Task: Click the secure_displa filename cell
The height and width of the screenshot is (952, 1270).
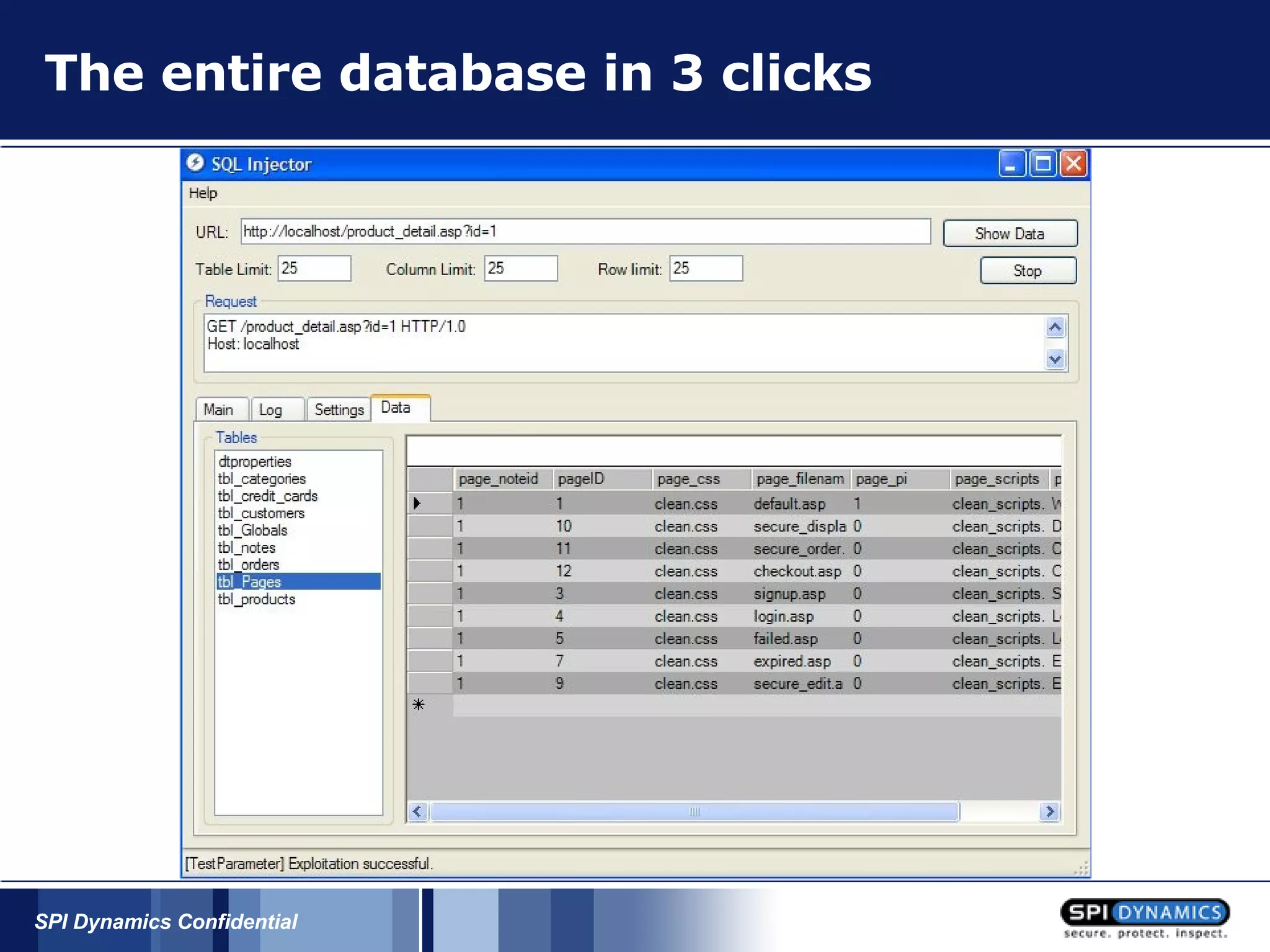Action: tap(801, 526)
